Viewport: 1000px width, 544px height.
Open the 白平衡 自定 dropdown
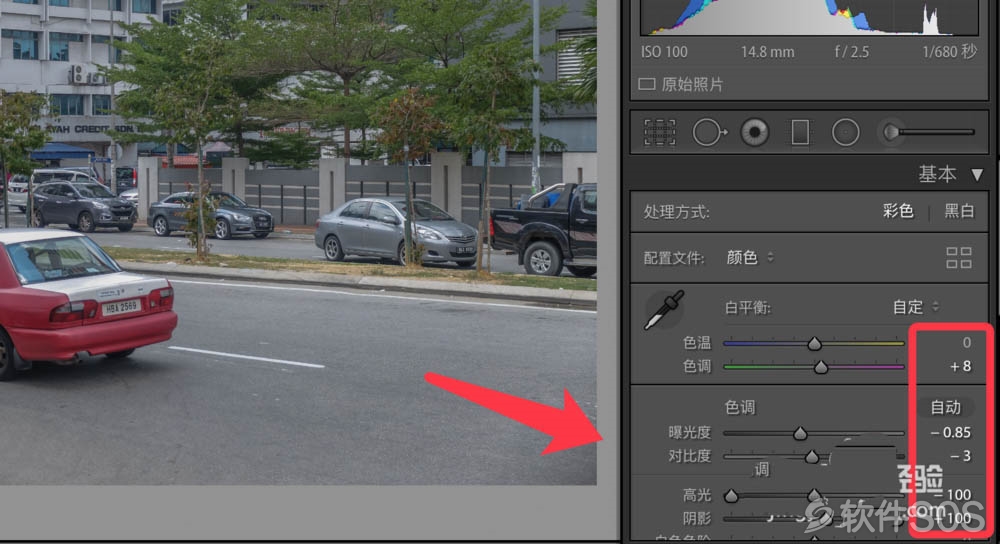(915, 307)
